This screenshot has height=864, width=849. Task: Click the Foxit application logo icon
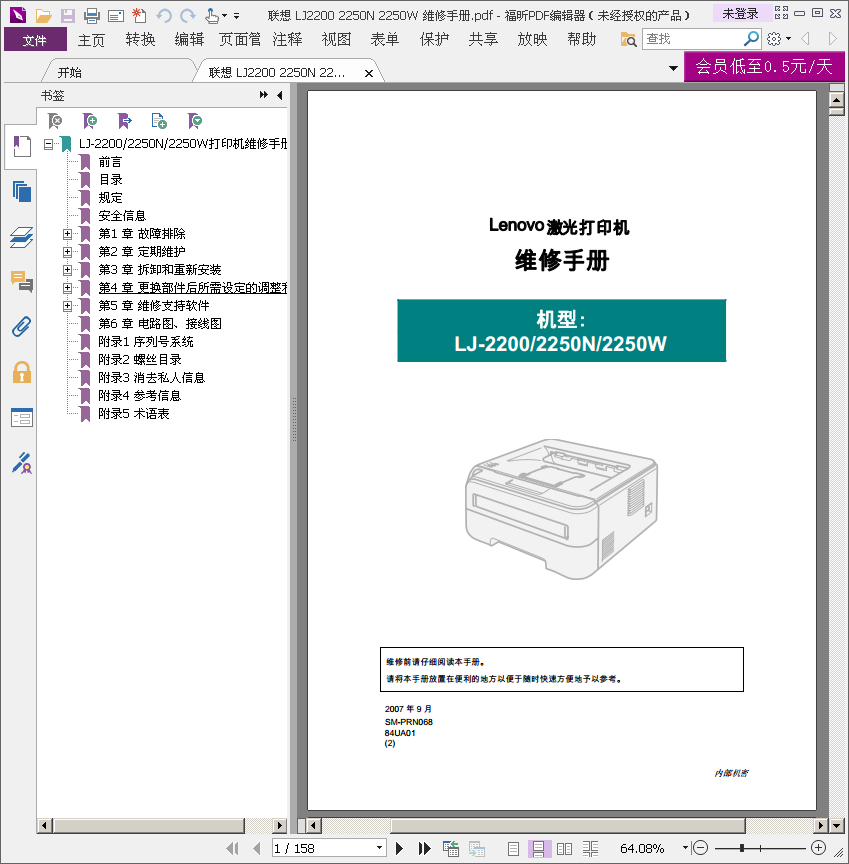click(x=18, y=14)
